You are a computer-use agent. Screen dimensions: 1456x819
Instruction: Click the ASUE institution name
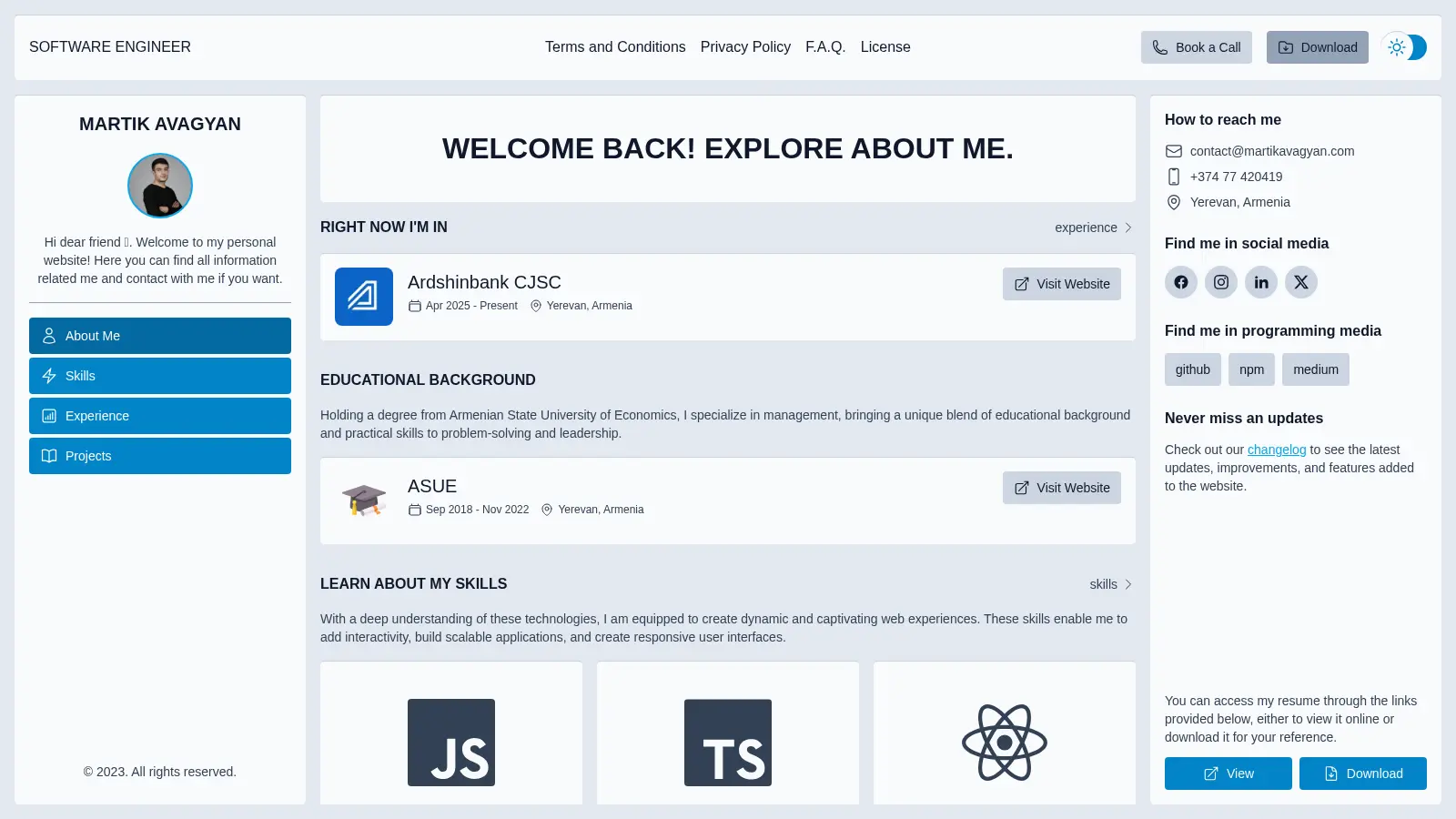[x=432, y=486]
